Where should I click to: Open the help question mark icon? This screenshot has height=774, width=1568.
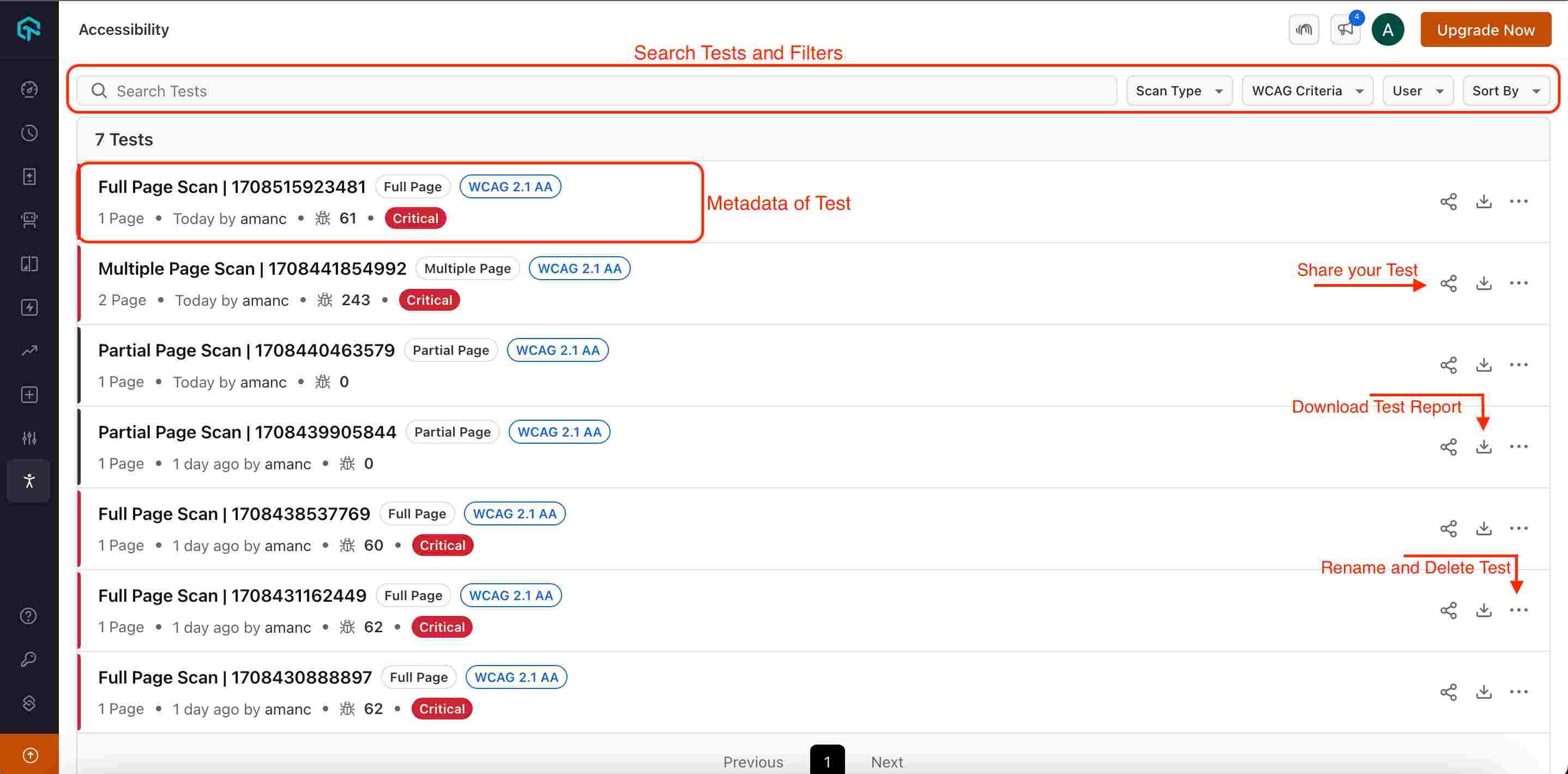[x=29, y=616]
